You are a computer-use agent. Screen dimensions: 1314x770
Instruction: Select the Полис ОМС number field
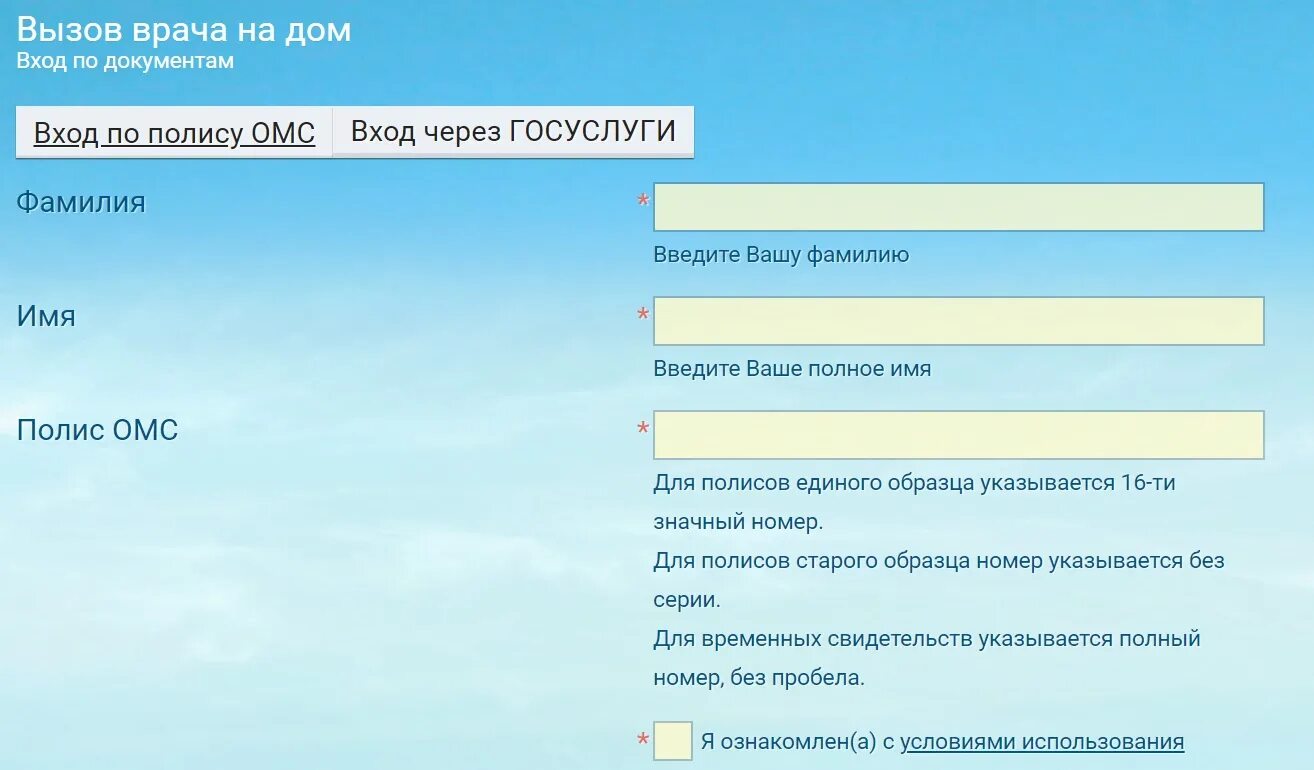coord(959,435)
